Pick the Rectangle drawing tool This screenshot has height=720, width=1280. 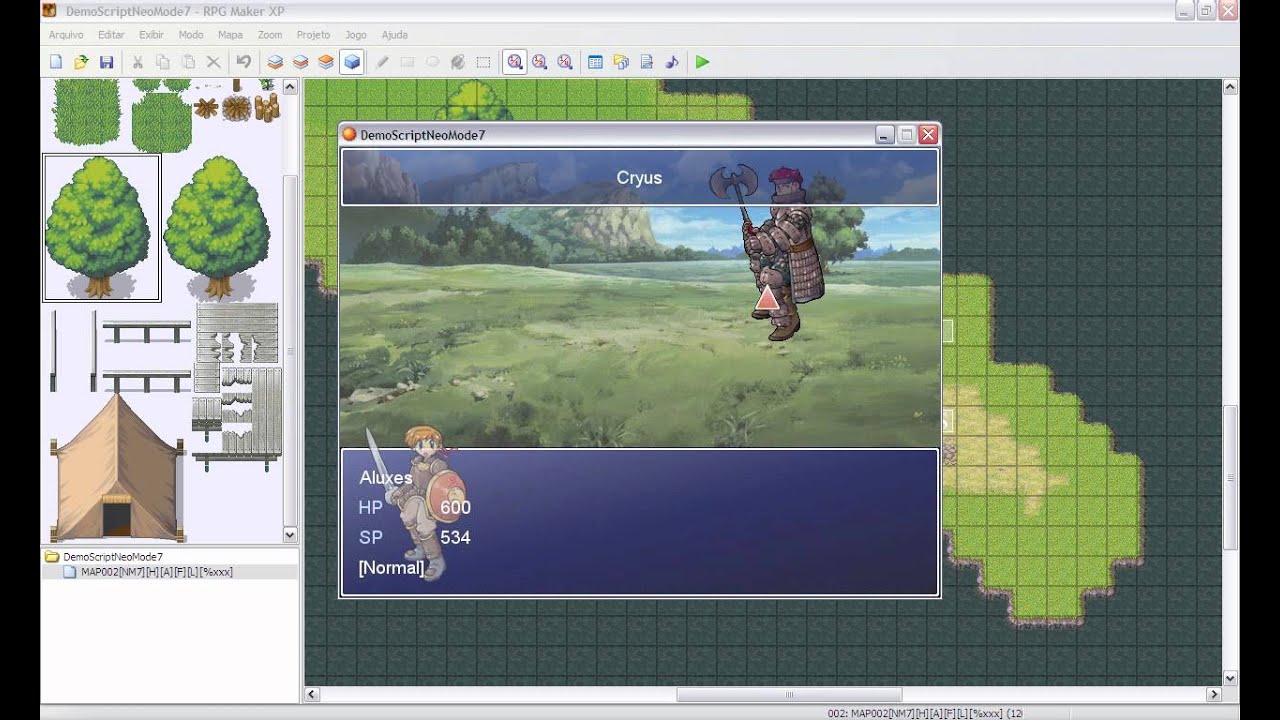point(407,62)
